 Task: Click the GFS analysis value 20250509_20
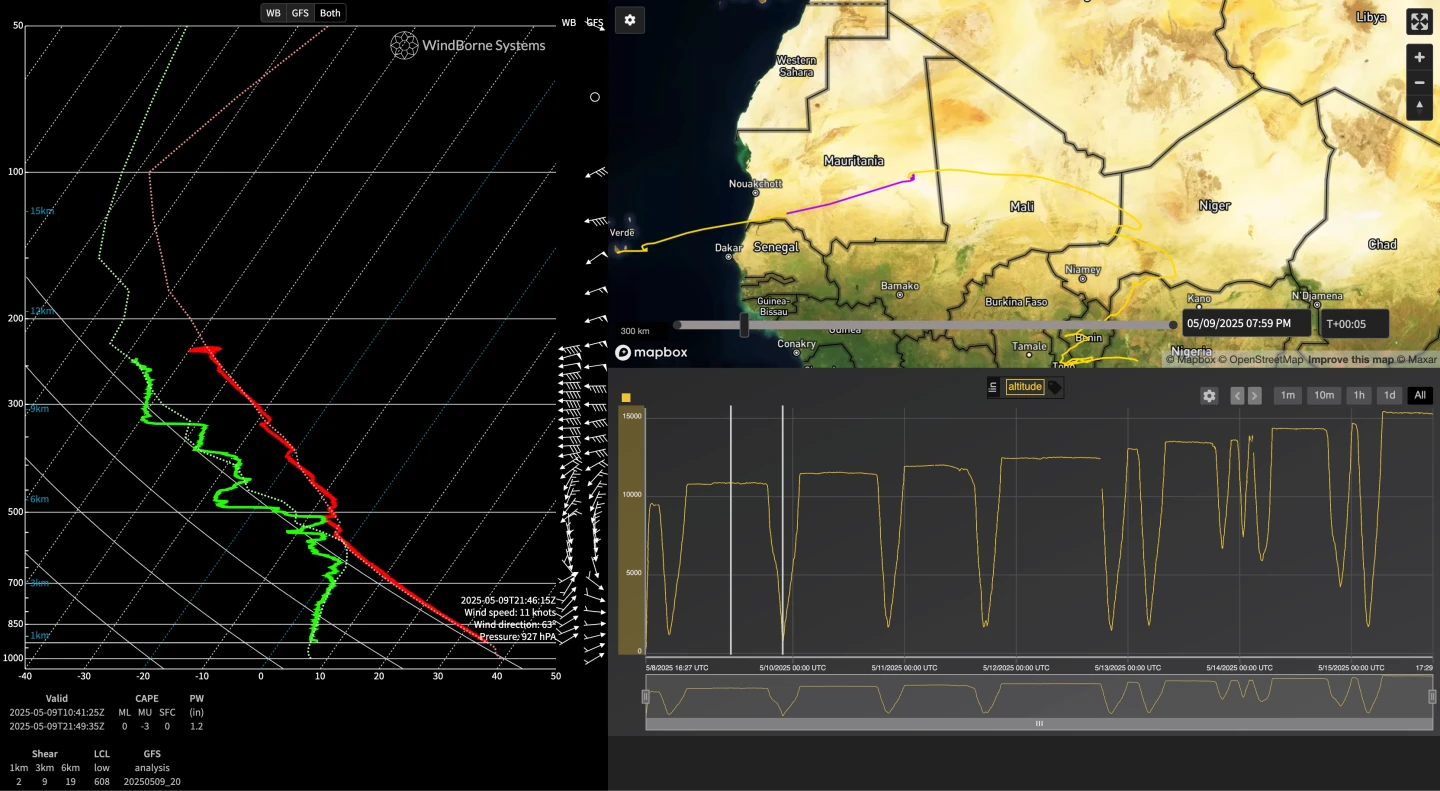pyautogui.click(x=152, y=781)
